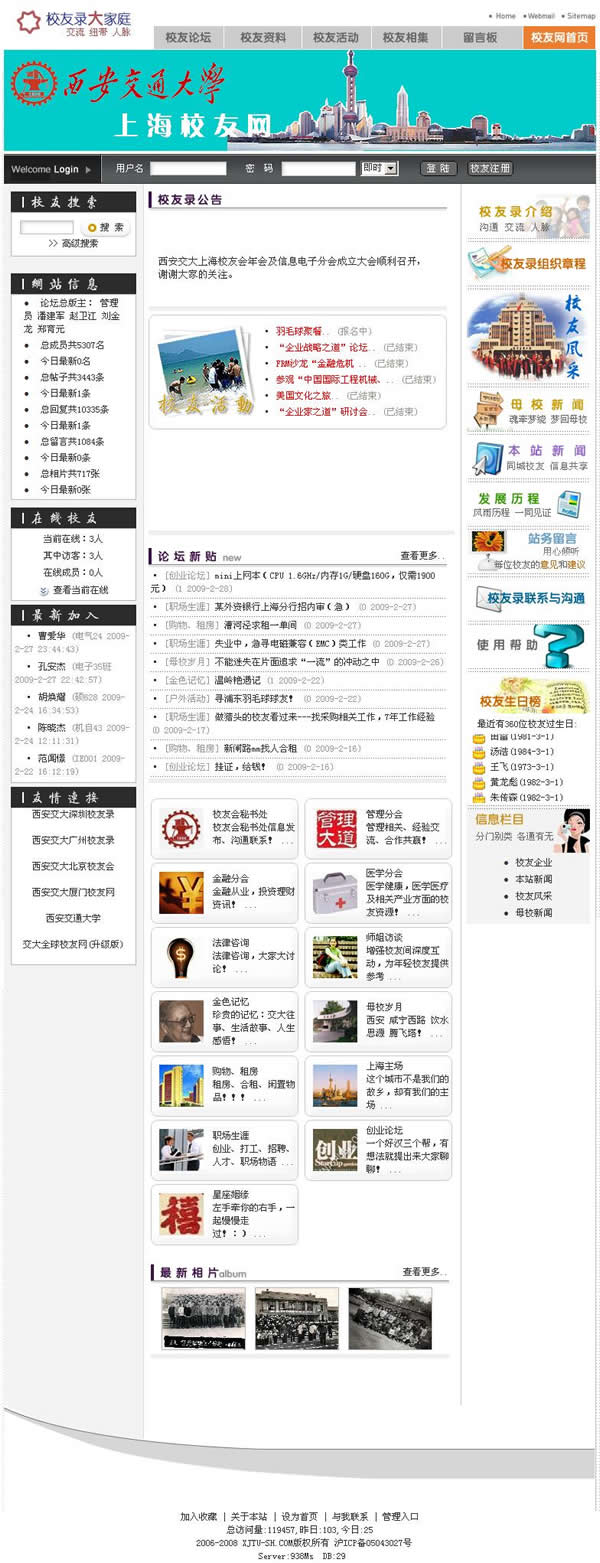Viewport: 600px width, 1563px height.
Task: Click 查看更多 beside 论坛新贴
Action: 423,556
